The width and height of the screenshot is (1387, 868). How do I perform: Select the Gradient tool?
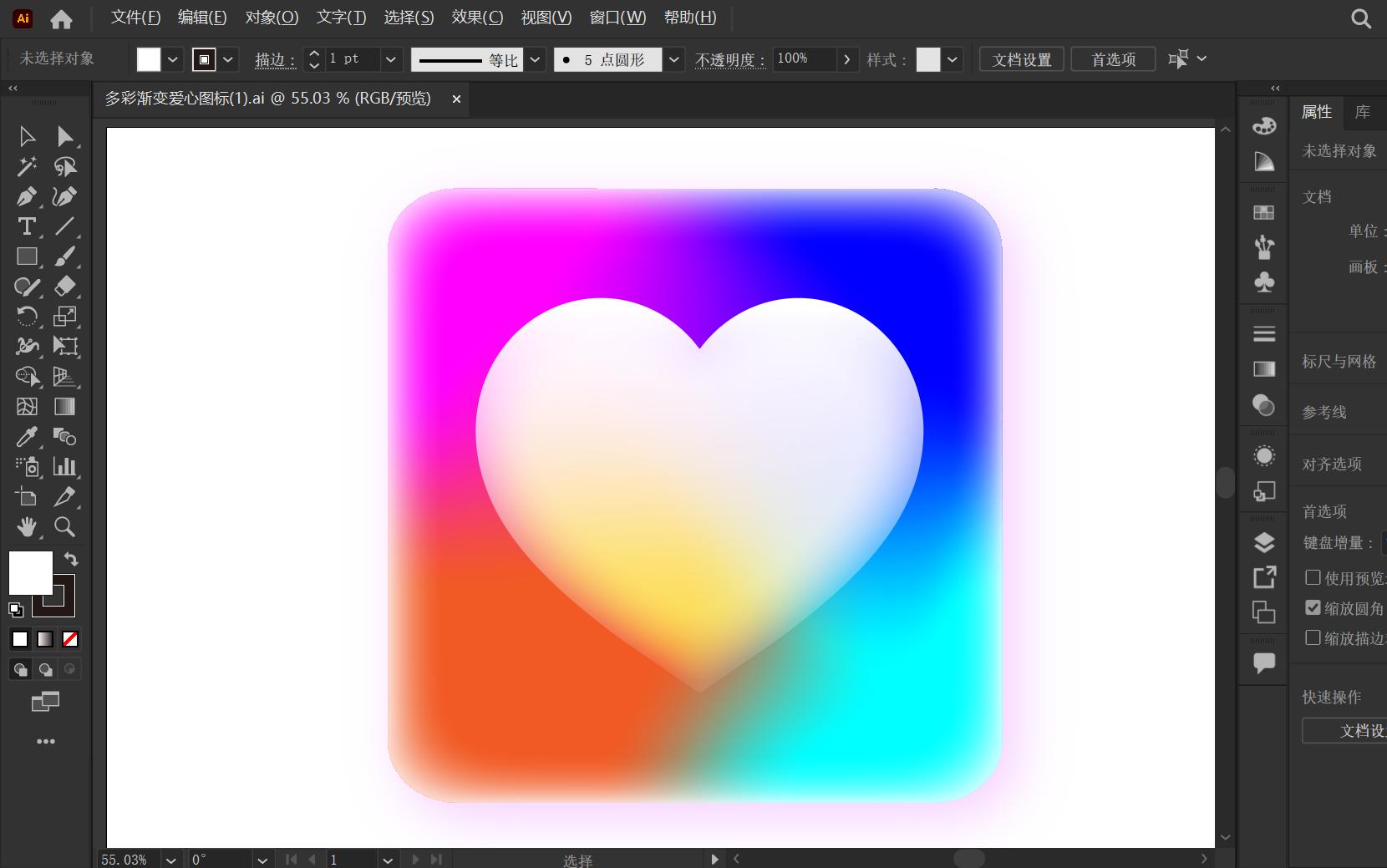point(64,407)
